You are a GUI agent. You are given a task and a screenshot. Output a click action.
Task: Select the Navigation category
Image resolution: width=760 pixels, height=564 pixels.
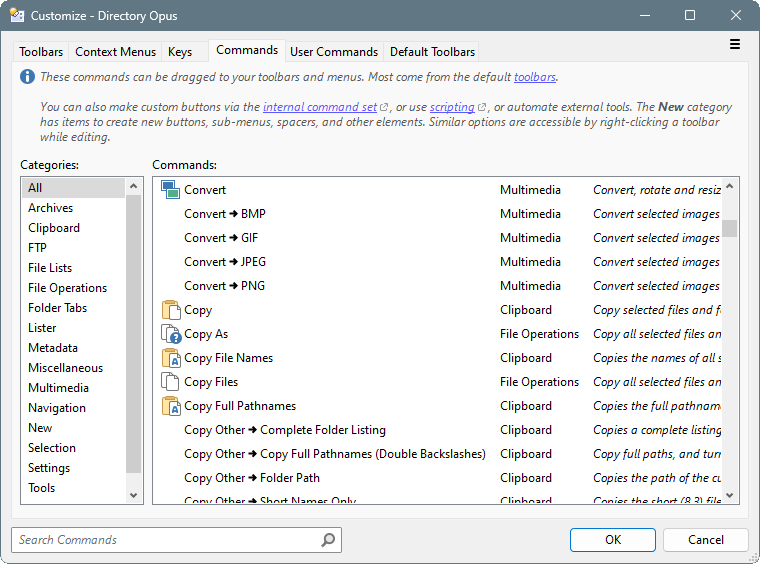click(x=73, y=408)
